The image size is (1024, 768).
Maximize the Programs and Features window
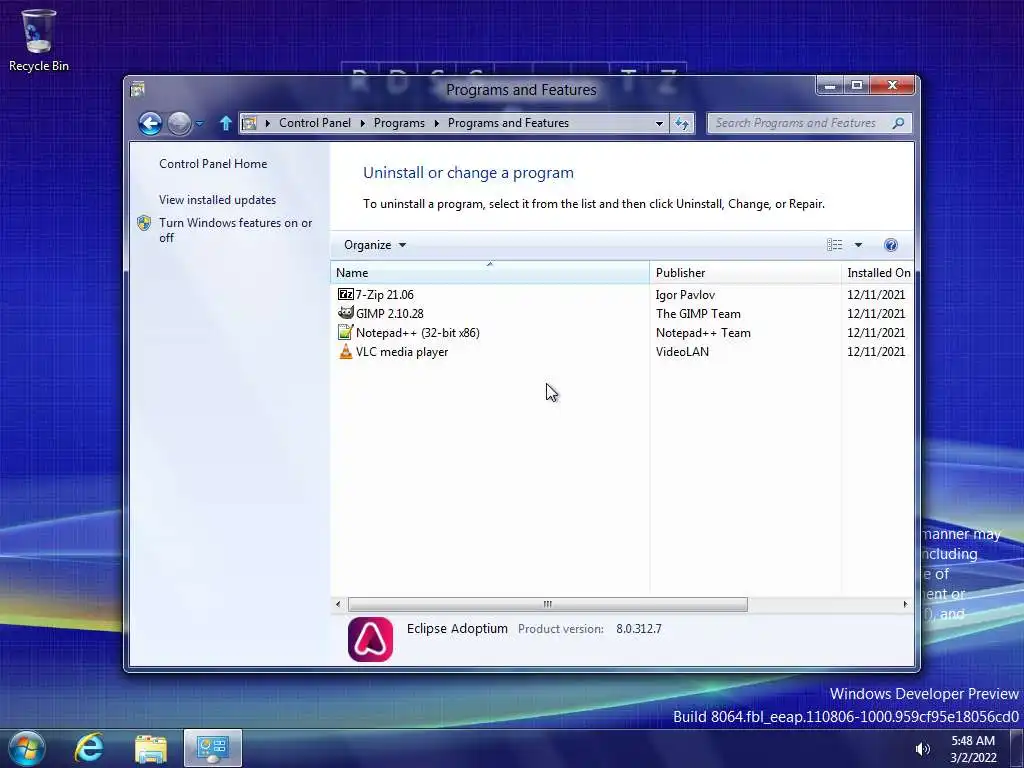[x=857, y=86]
